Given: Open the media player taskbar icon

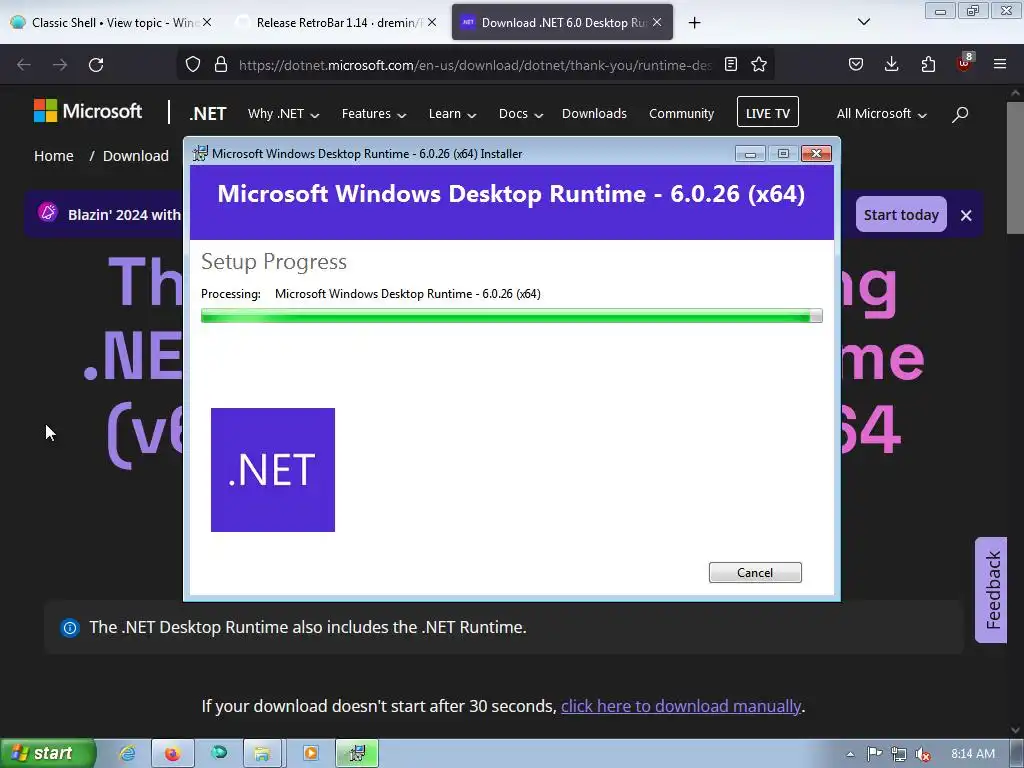Looking at the screenshot, I should pyautogui.click(x=311, y=754).
